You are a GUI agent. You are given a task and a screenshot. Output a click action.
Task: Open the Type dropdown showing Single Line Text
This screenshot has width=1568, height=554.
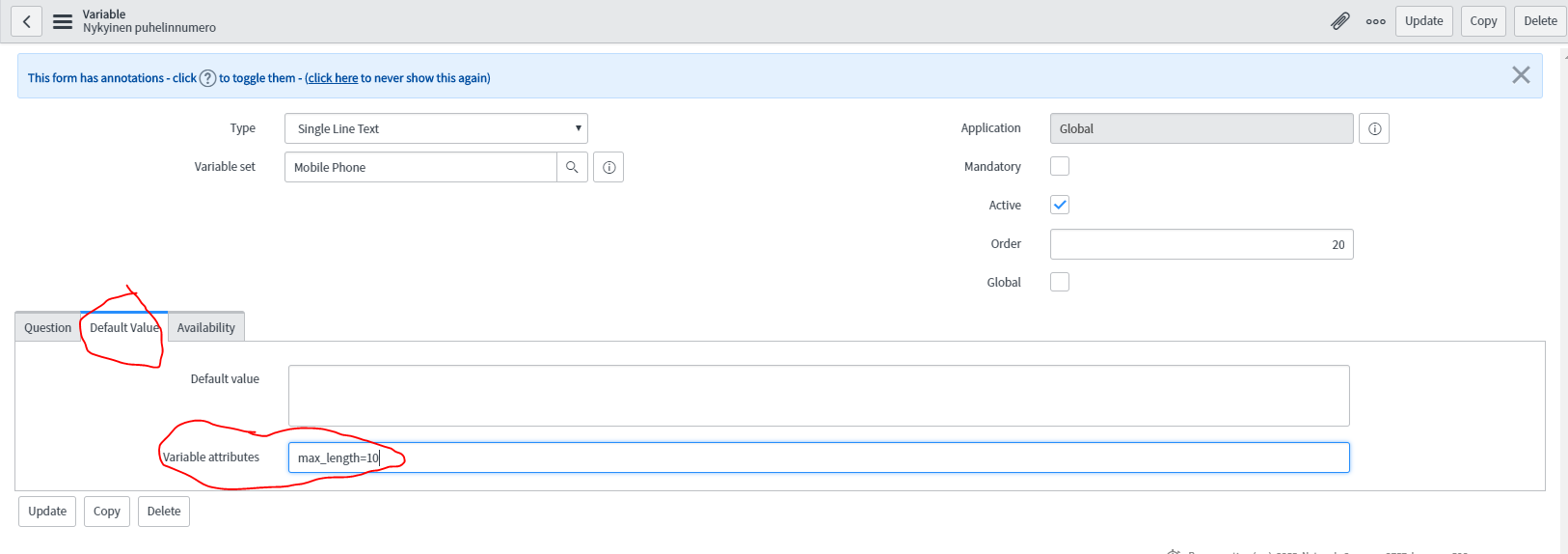(436, 128)
